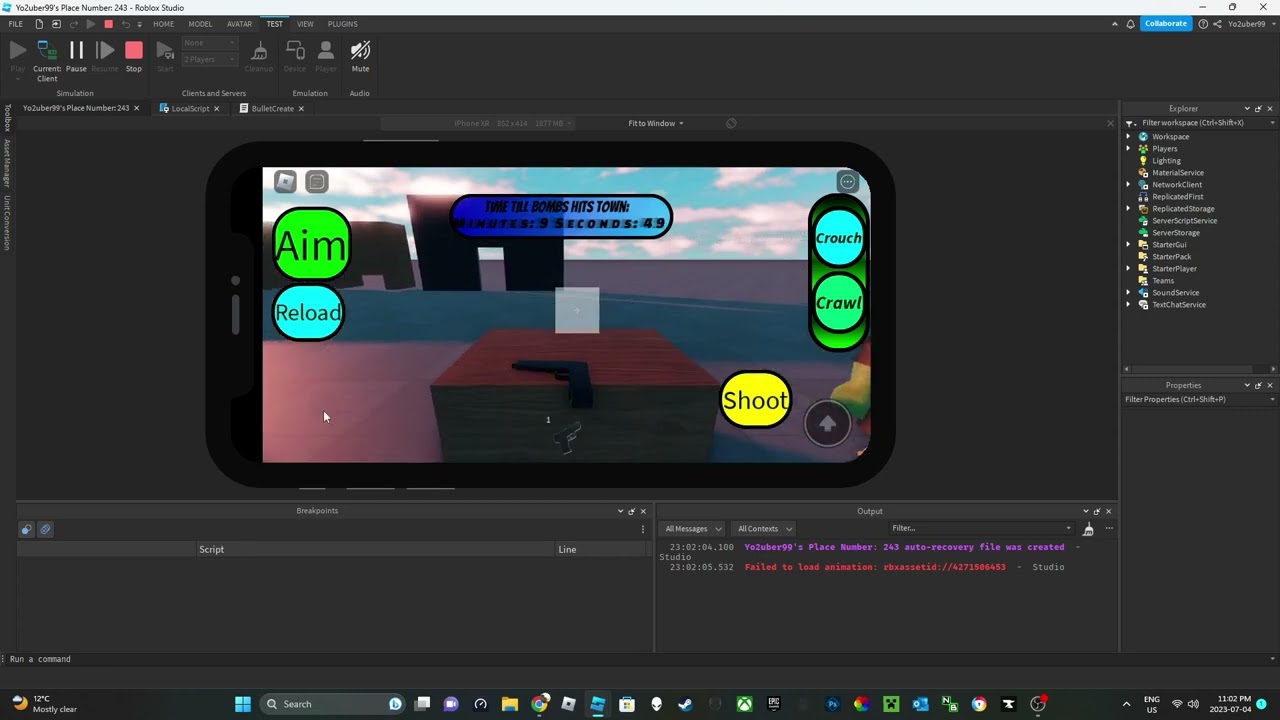The image size is (1280, 720).
Task: Open the 2 Players dropdown
Action: point(210,59)
